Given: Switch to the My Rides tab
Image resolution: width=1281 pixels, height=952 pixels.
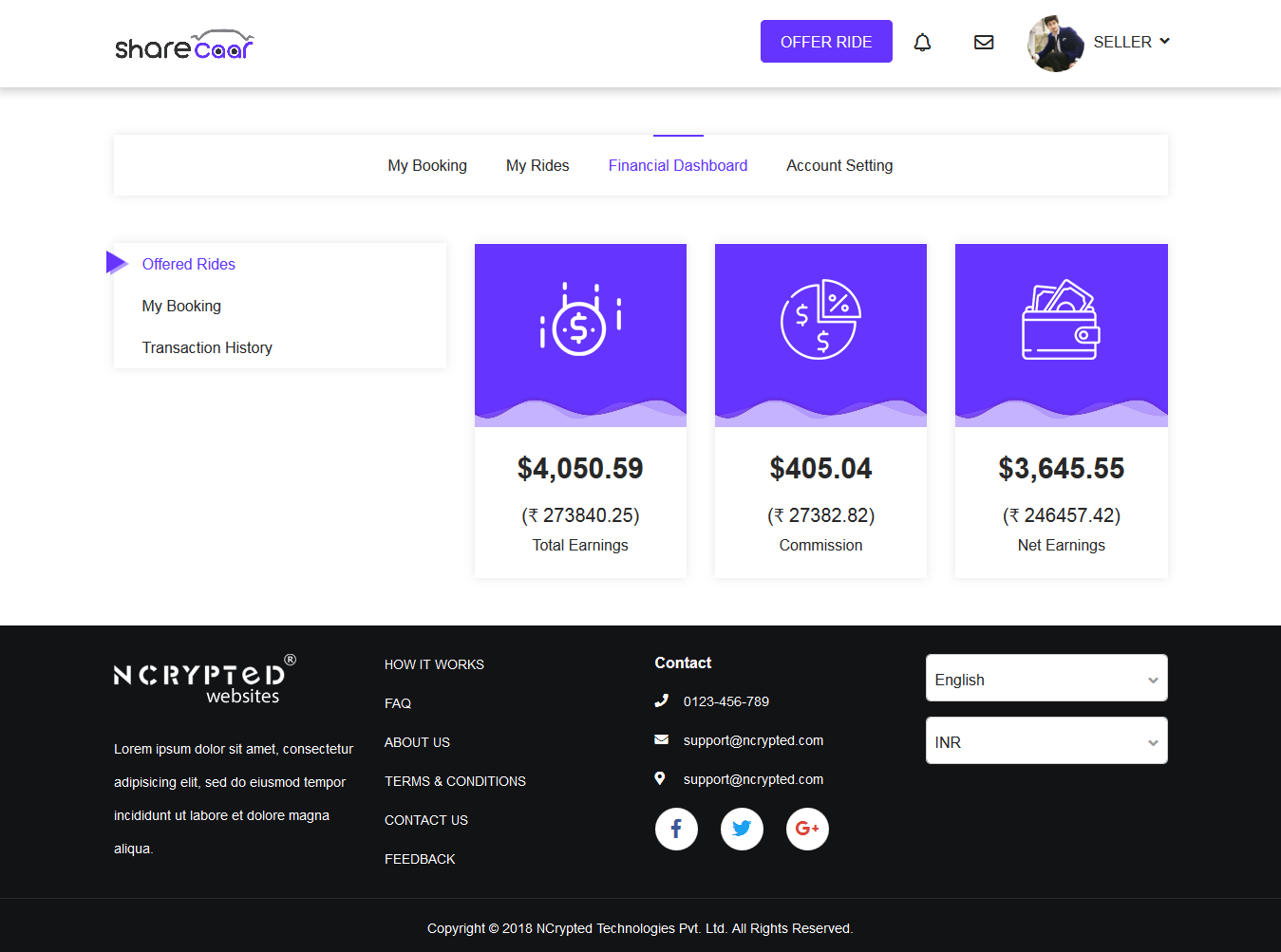Looking at the screenshot, I should coord(537,165).
